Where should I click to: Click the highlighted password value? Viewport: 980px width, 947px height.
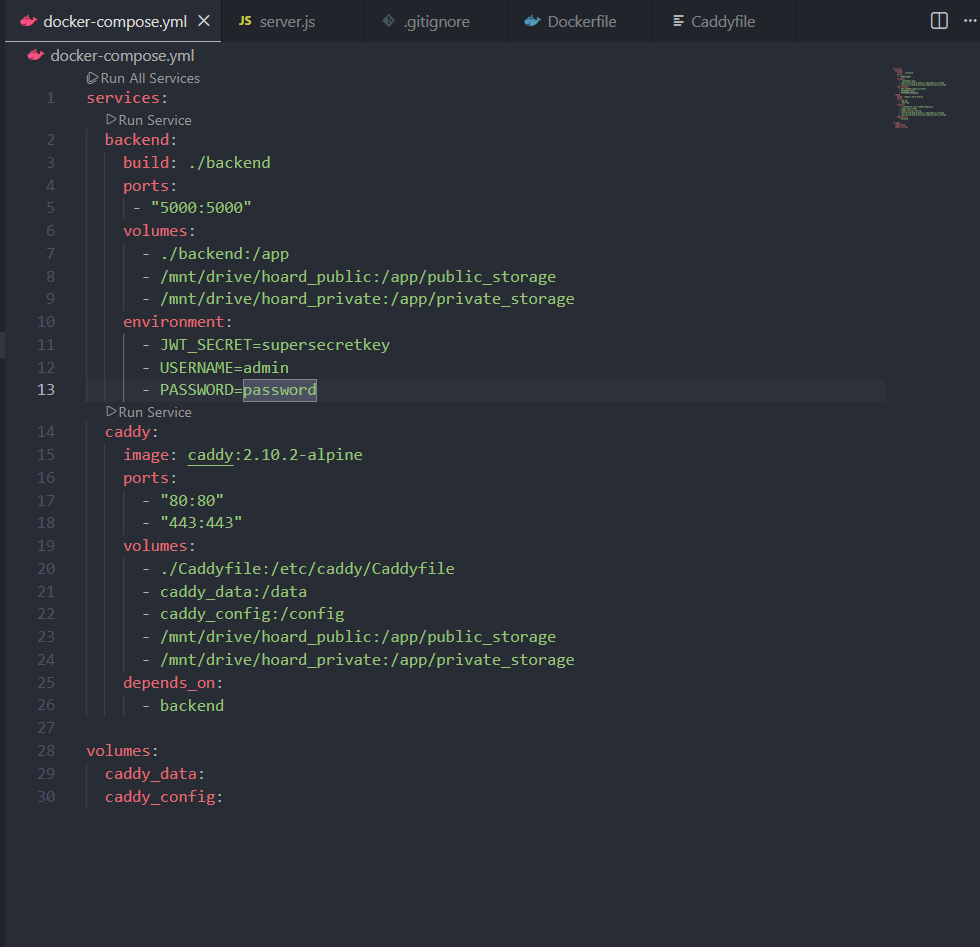(280, 390)
